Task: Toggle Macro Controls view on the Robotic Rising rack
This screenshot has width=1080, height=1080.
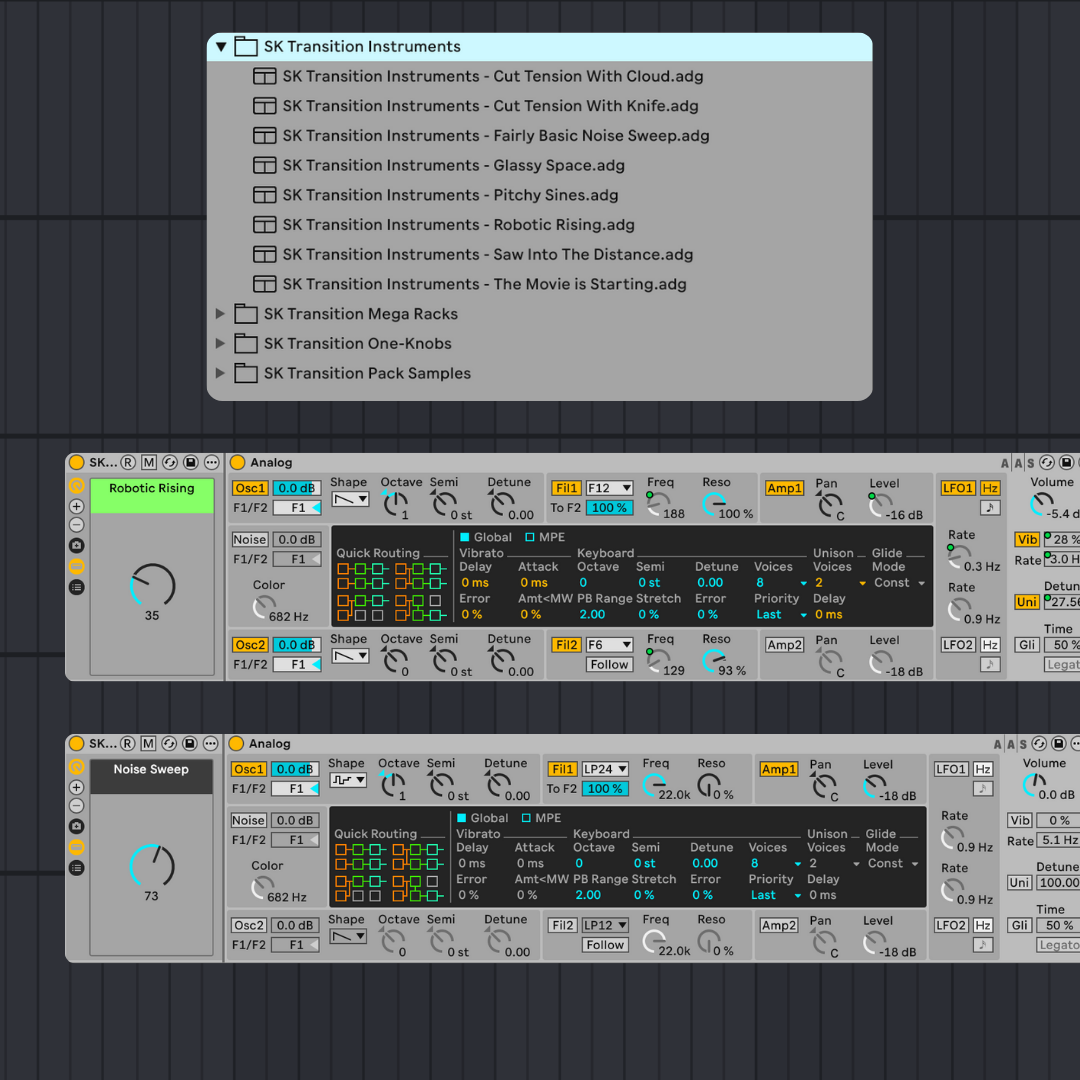Action: click(75, 567)
